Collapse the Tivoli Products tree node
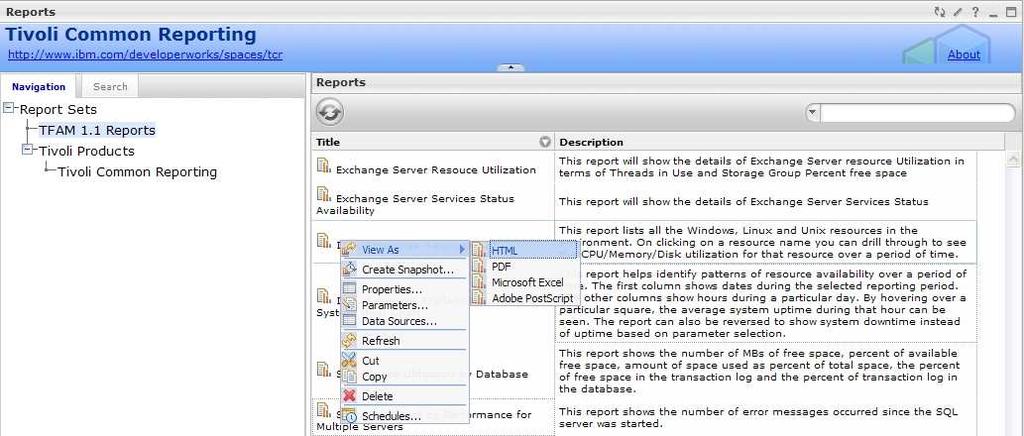The height and width of the screenshot is (436, 1024). click(27, 149)
